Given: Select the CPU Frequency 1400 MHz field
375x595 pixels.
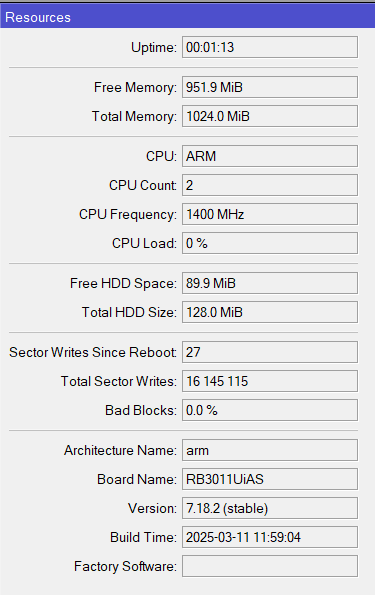Looking at the screenshot, I should (270, 214).
